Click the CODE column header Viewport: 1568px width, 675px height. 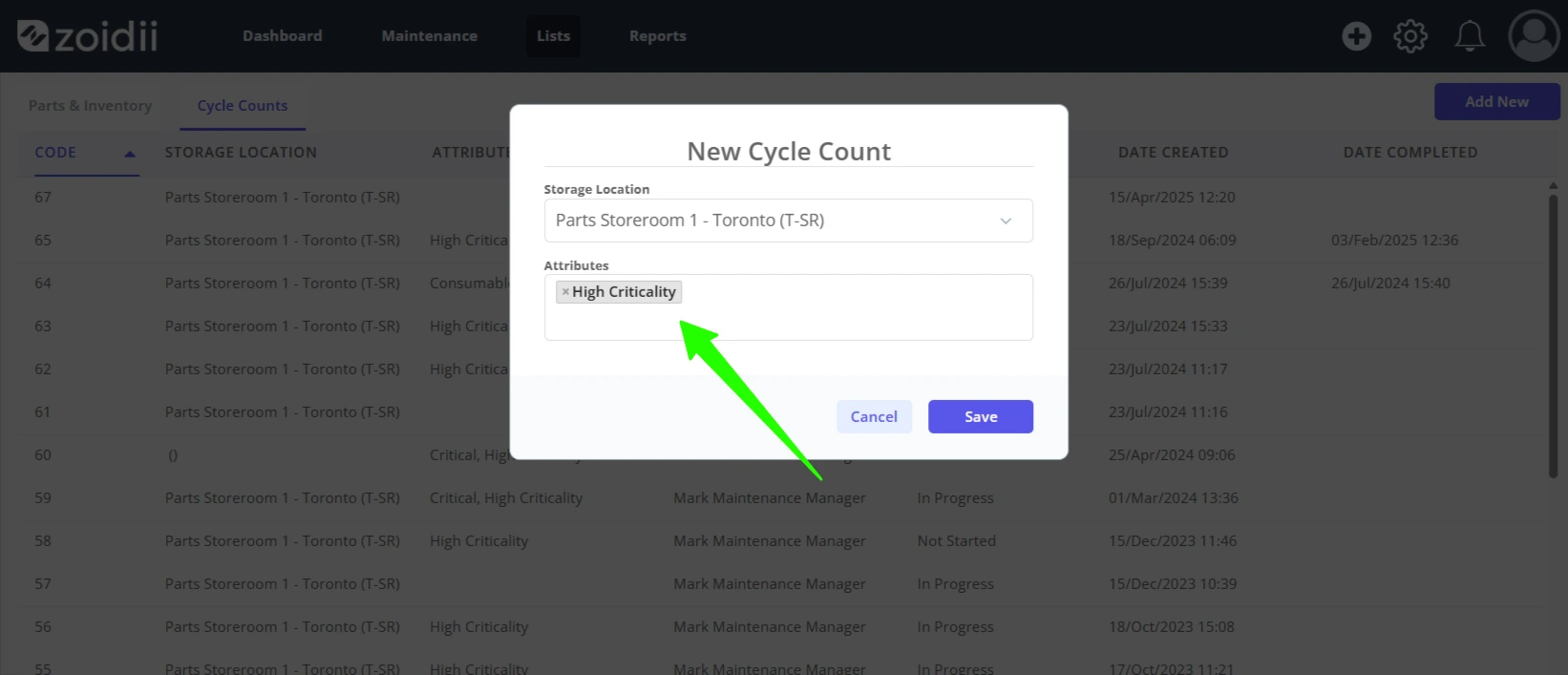pos(55,153)
